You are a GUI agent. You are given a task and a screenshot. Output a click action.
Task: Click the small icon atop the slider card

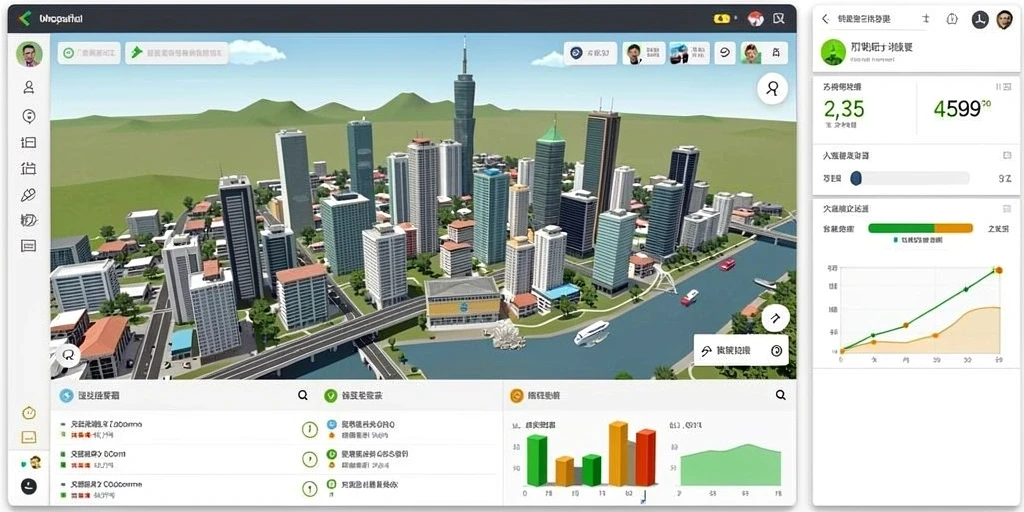coord(1006,156)
